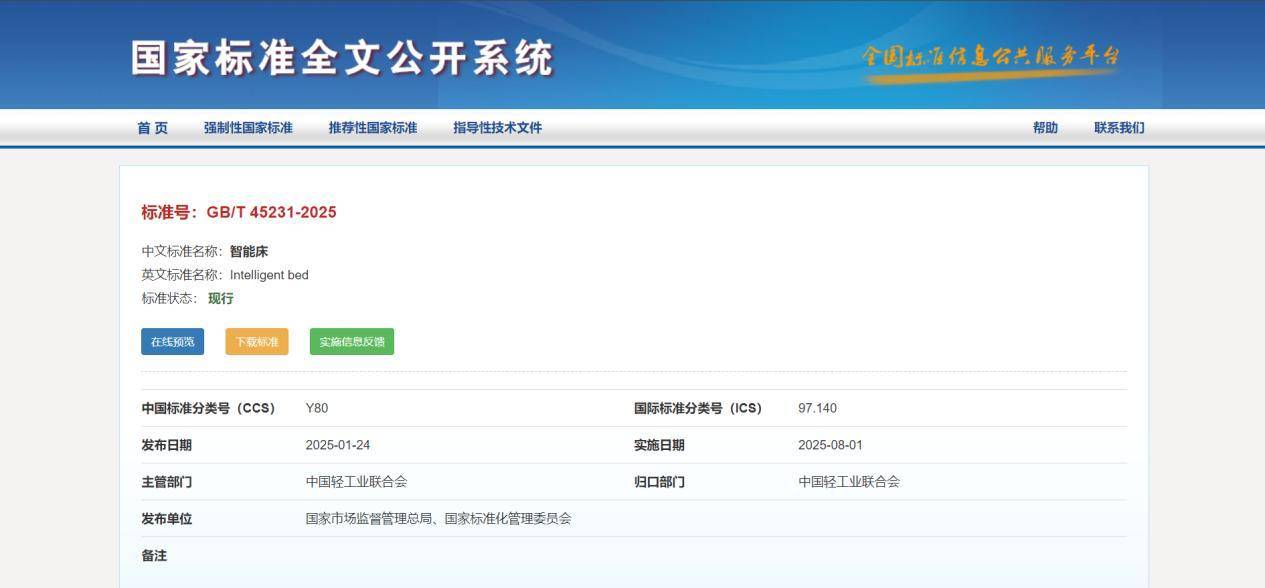Image resolution: width=1265 pixels, height=588 pixels.
Task: Click the publish date 2025-01-24
Action: point(338,445)
